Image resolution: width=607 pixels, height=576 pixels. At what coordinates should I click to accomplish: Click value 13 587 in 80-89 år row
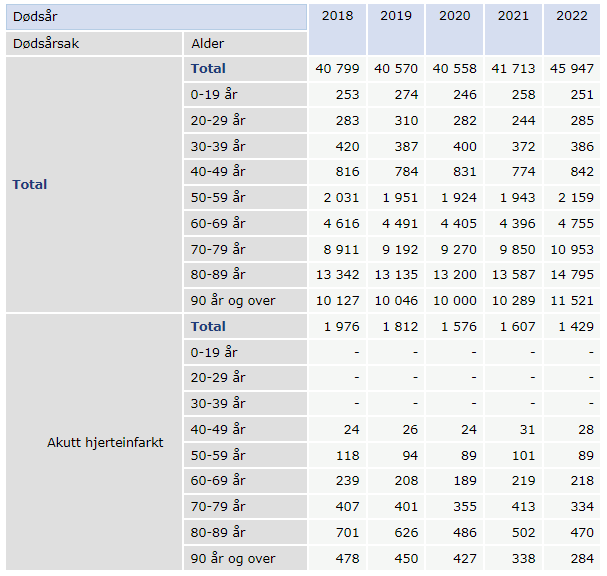513,274
